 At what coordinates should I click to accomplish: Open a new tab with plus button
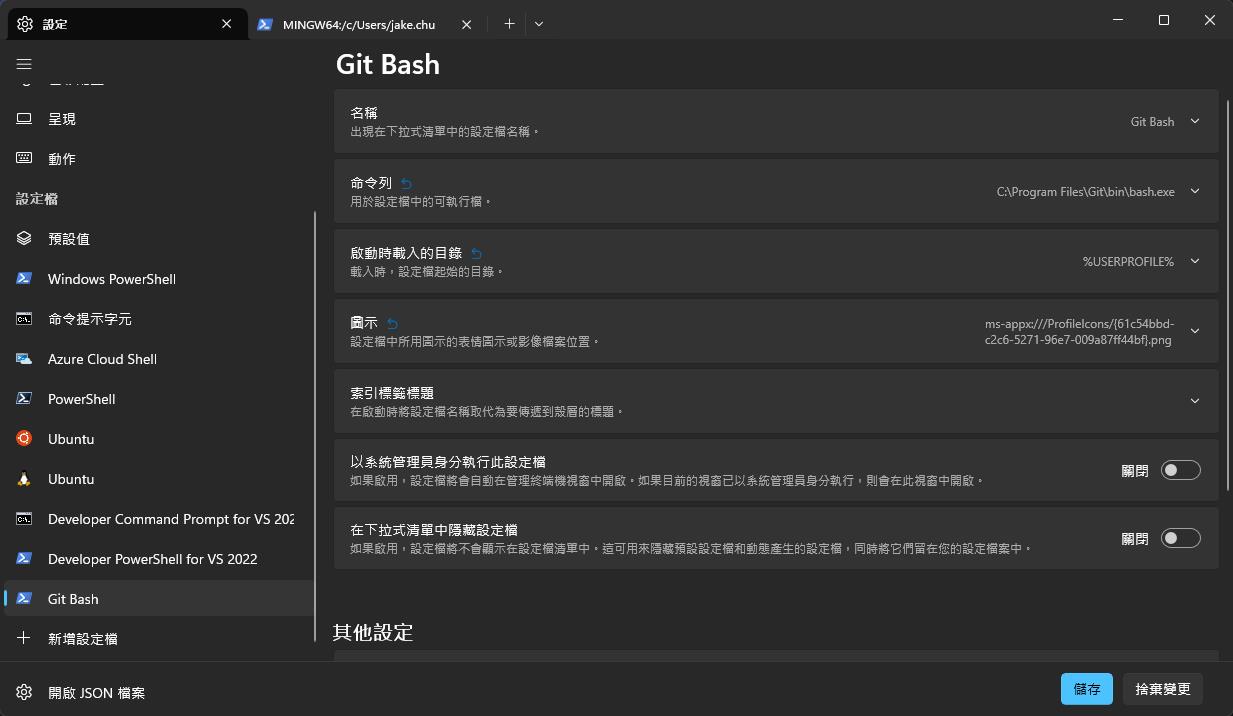(509, 24)
